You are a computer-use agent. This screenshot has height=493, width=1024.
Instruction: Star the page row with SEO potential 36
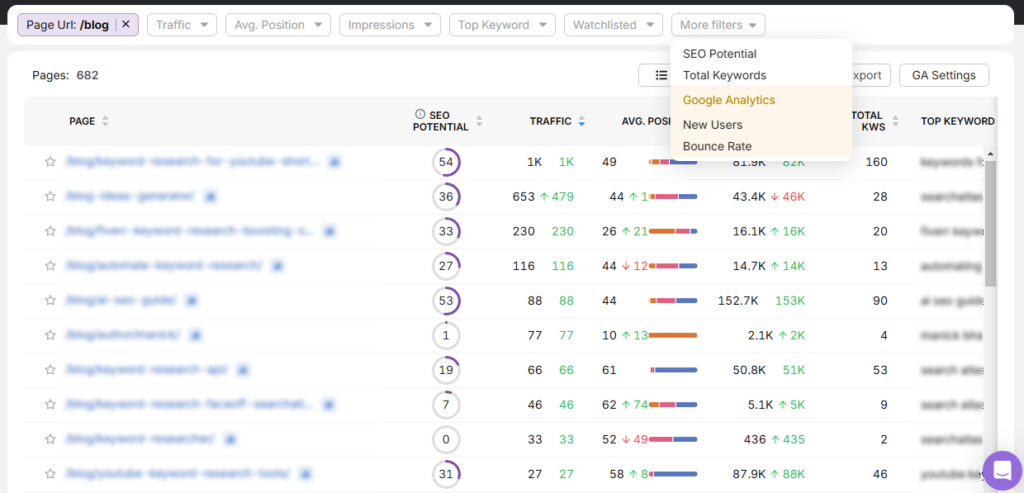pos(50,196)
